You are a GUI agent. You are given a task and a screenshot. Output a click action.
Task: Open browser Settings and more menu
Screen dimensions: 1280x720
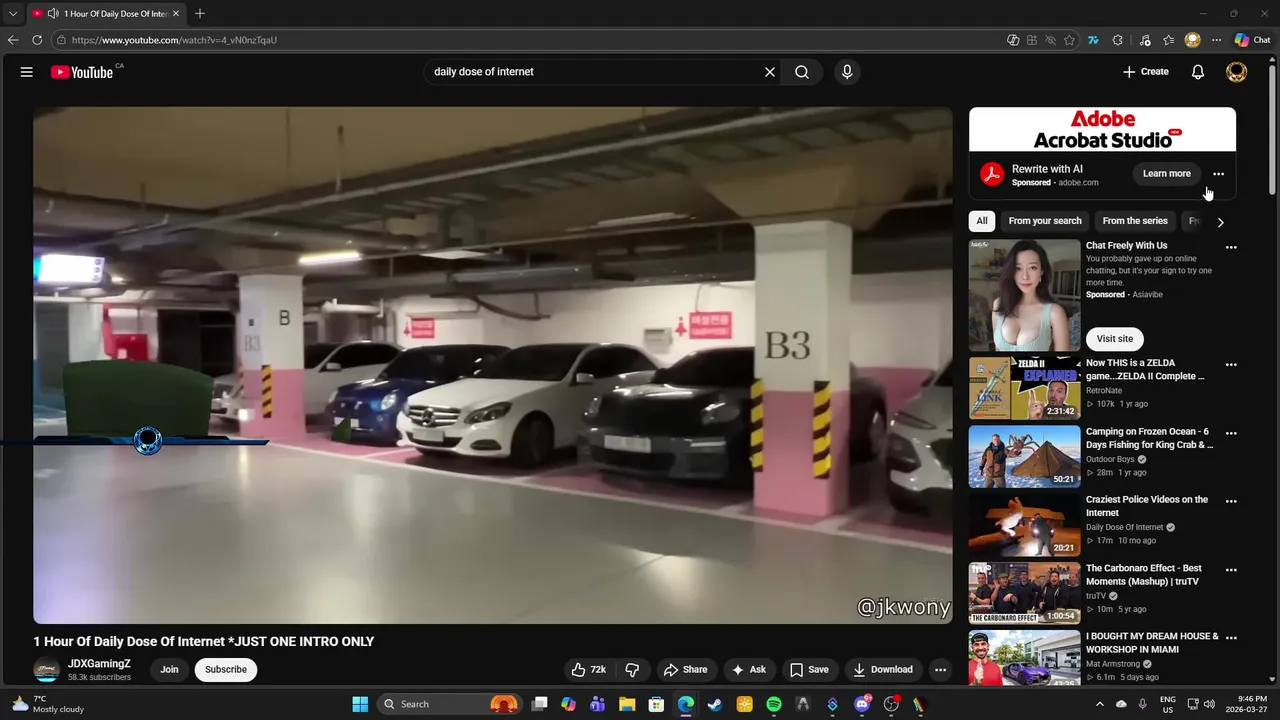(1216, 40)
